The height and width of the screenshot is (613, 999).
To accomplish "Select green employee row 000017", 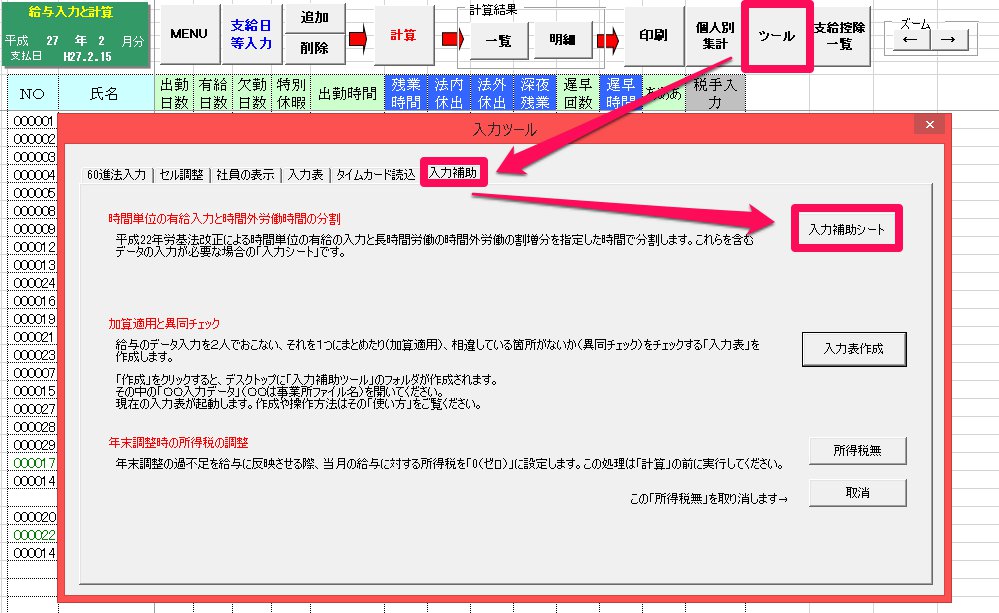I will pos(33,463).
